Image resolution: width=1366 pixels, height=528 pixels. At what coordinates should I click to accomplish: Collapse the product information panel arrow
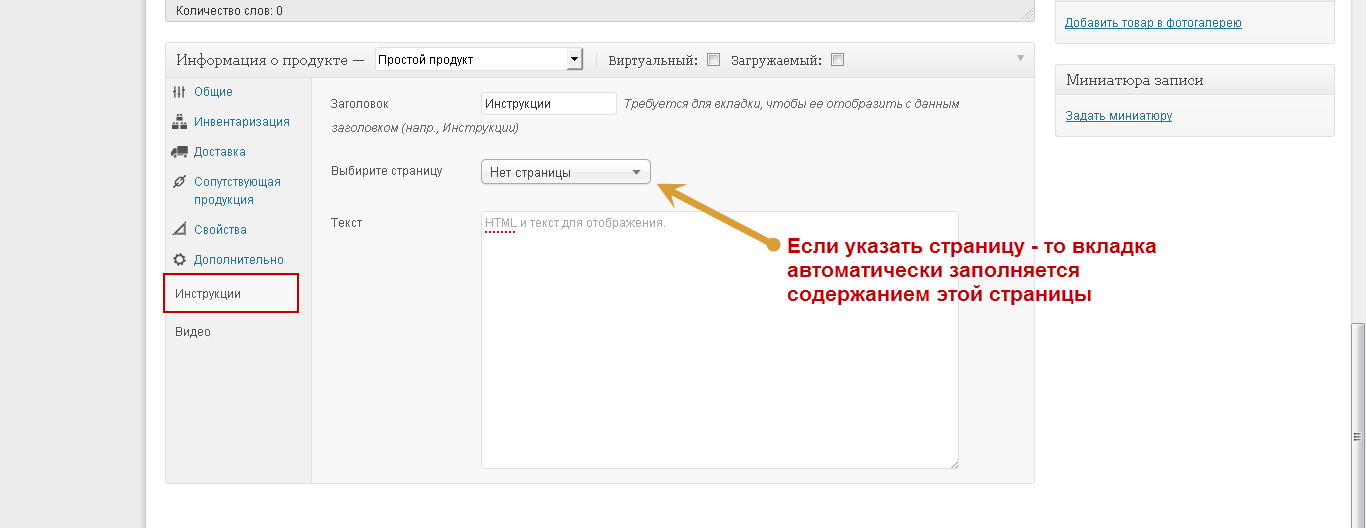pyautogui.click(x=1020, y=58)
